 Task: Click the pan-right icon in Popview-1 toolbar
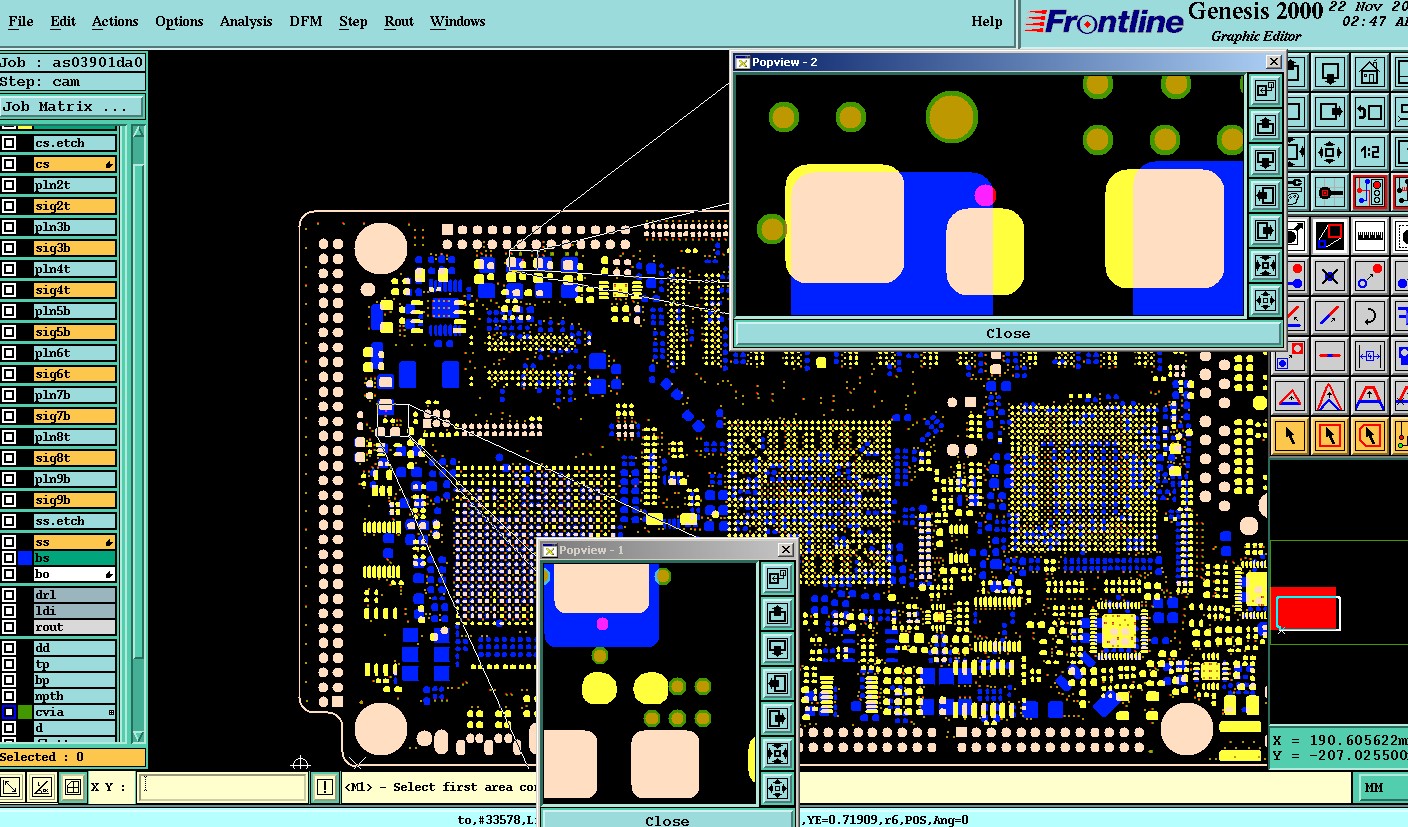pos(778,718)
